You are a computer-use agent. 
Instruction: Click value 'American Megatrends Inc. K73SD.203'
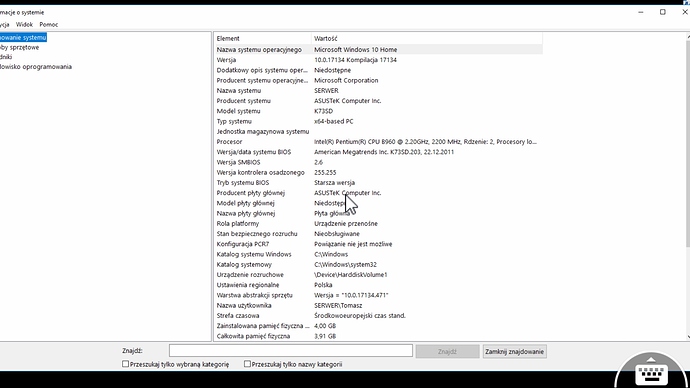pos(384,152)
